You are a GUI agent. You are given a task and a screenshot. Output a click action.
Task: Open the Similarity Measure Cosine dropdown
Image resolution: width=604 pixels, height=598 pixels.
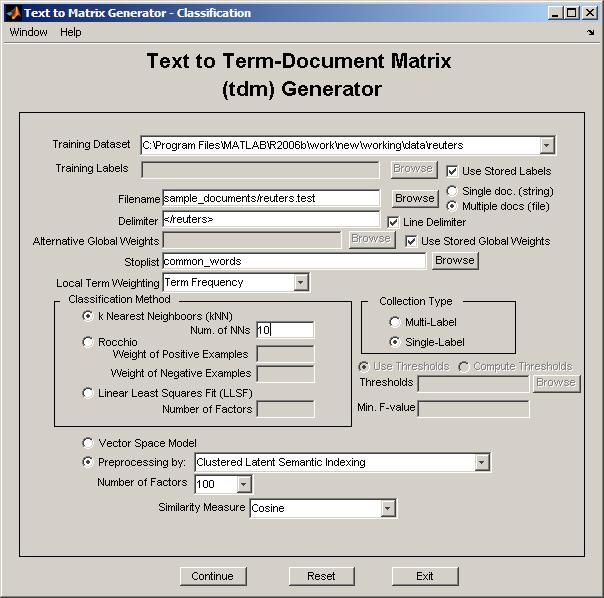[x=388, y=508]
